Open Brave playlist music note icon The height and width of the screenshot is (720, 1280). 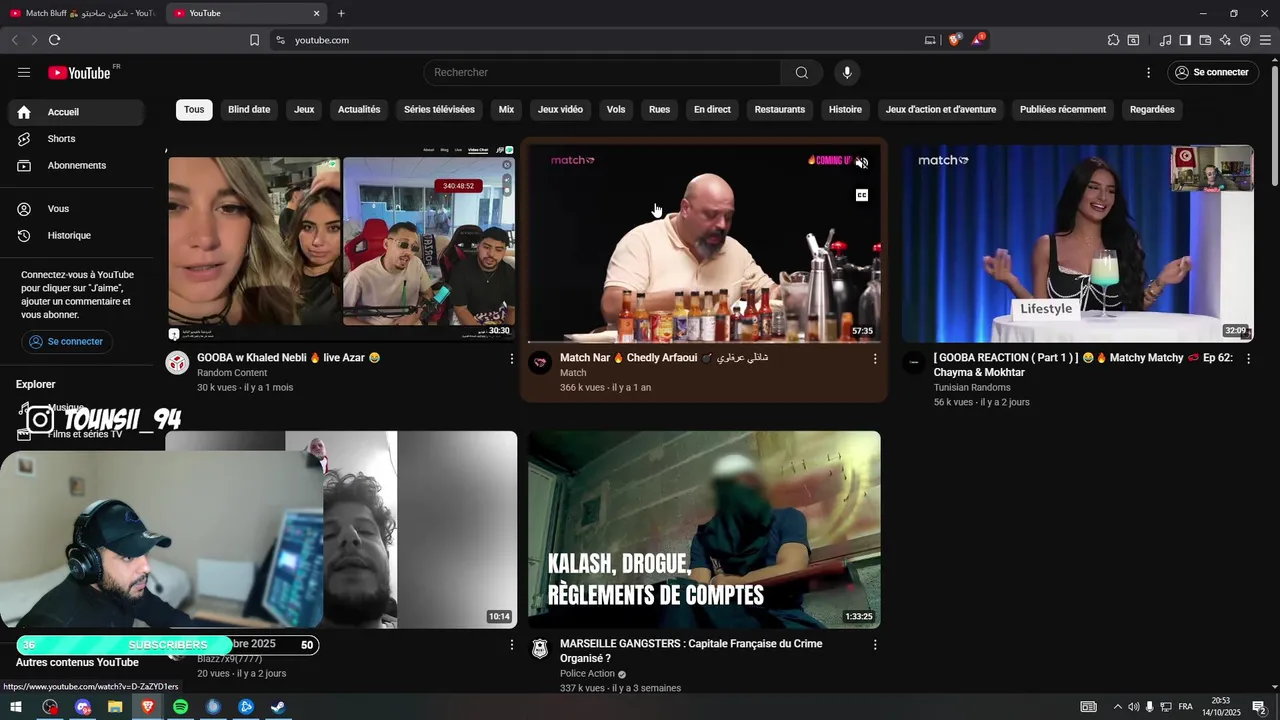point(1165,40)
